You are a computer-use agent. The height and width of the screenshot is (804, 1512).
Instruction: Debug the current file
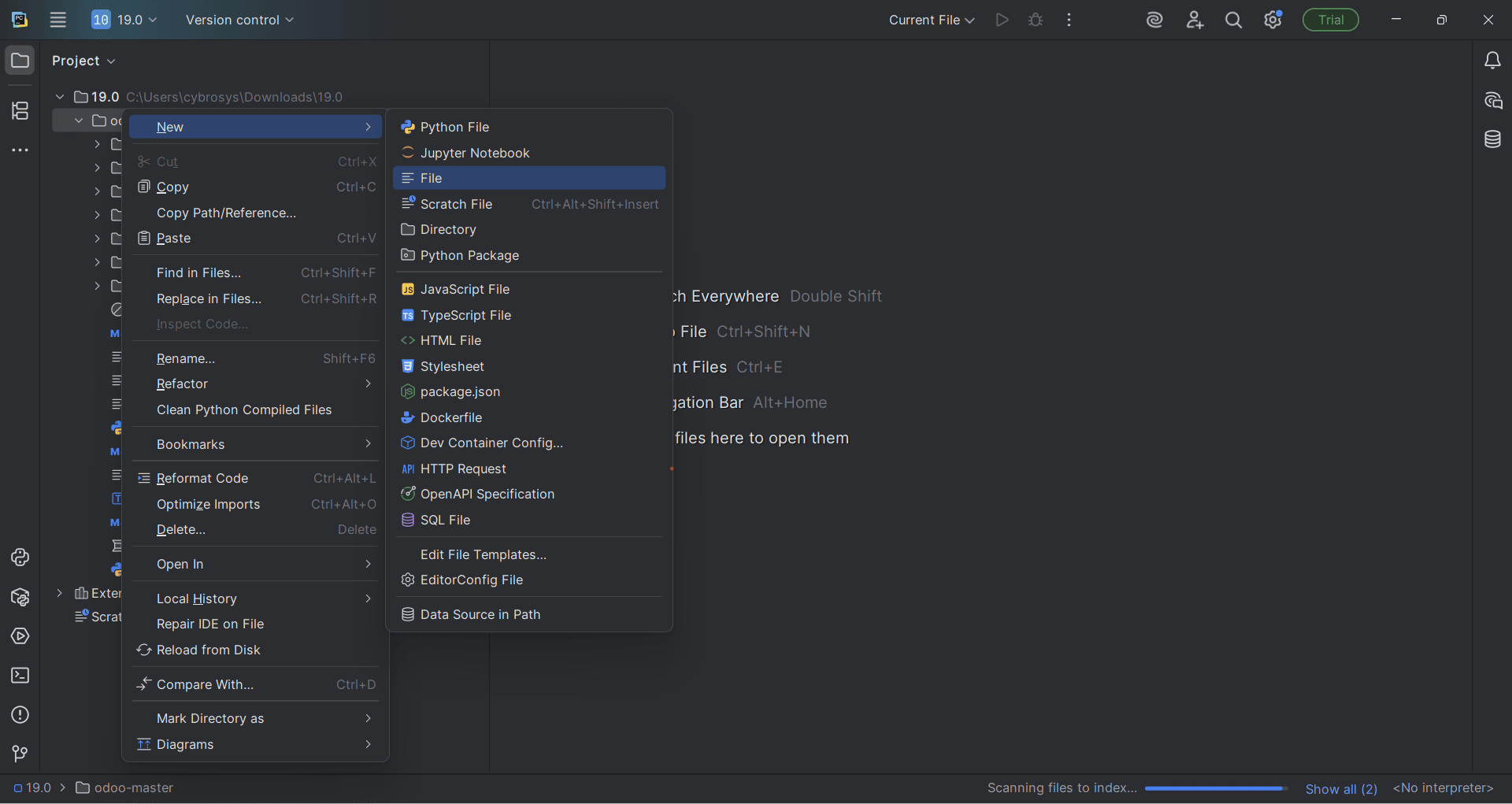coord(1036,20)
